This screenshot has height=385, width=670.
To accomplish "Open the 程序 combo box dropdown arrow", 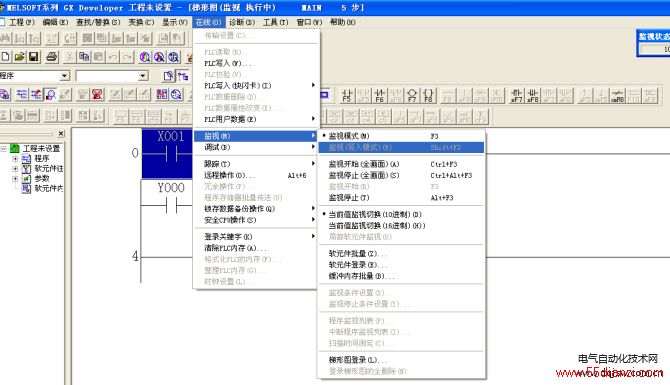I will tap(64, 76).
